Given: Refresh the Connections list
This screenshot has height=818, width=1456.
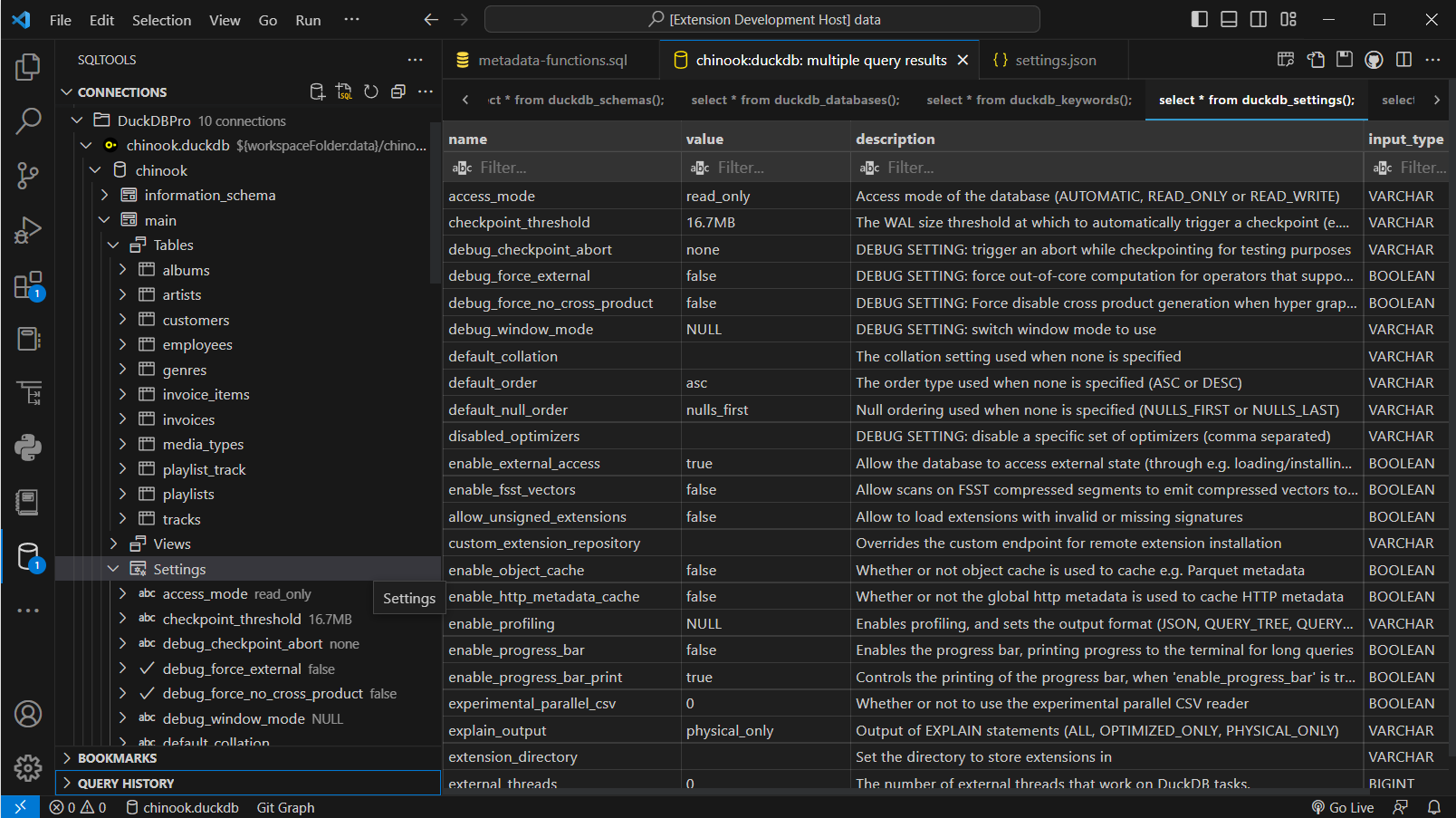Looking at the screenshot, I should 371,91.
